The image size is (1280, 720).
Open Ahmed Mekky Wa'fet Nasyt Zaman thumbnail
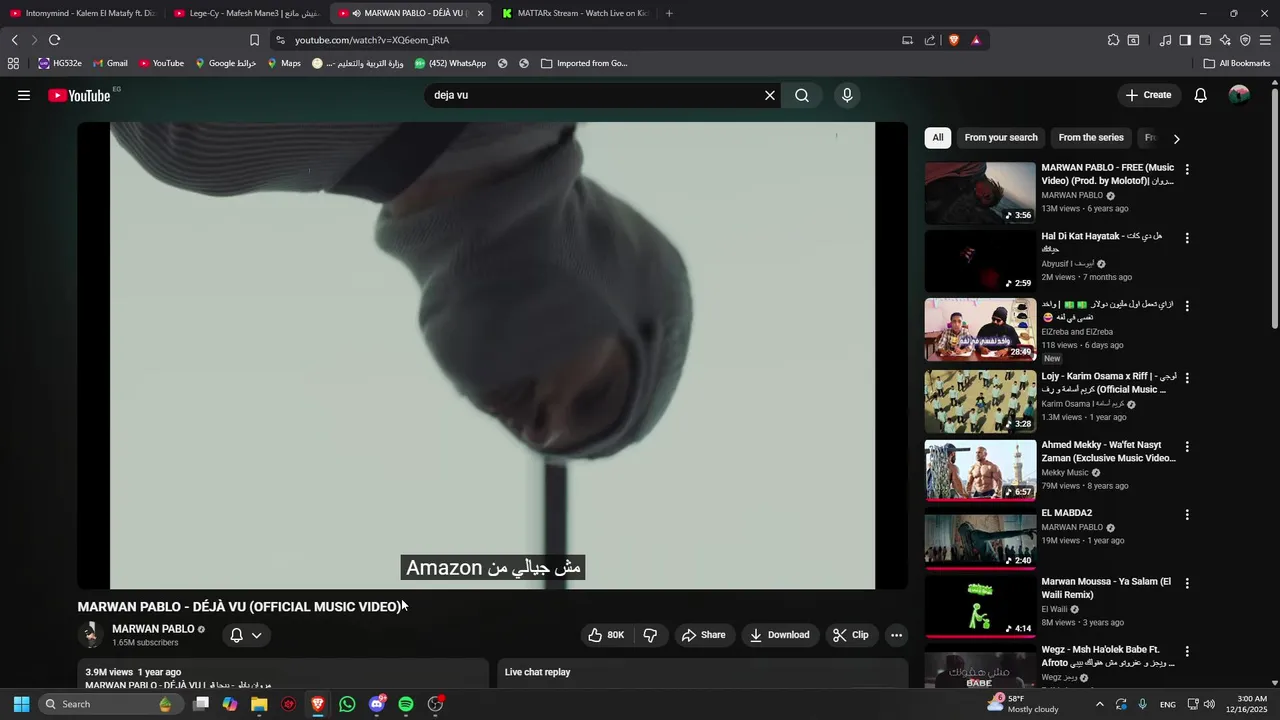(x=980, y=470)
